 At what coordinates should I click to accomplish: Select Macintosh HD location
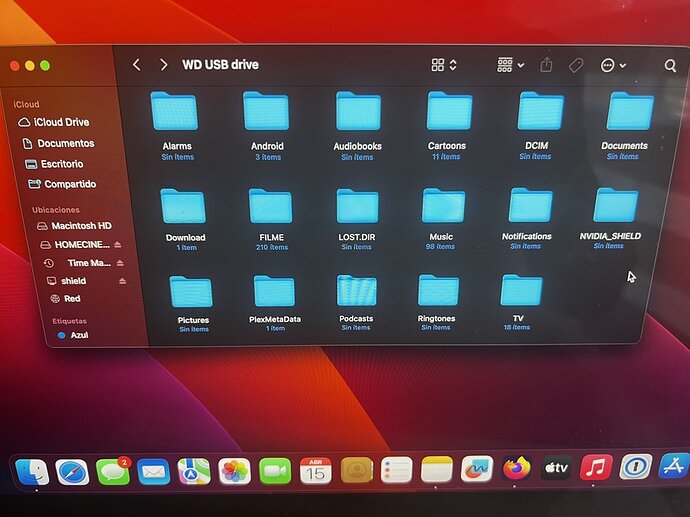point(74,226)
